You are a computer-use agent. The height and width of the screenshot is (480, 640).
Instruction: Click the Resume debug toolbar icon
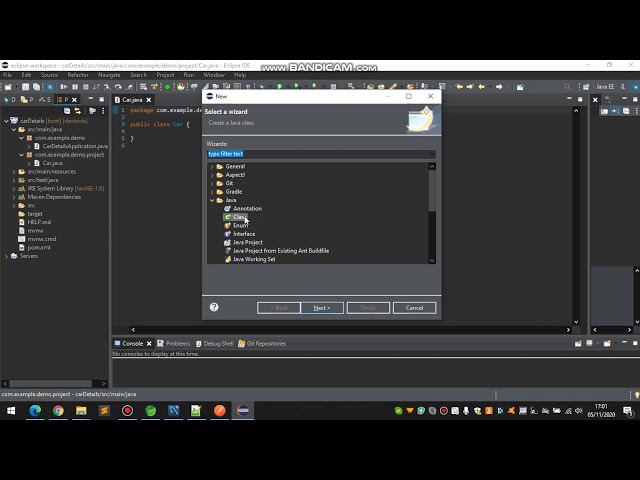coord(64,87)
